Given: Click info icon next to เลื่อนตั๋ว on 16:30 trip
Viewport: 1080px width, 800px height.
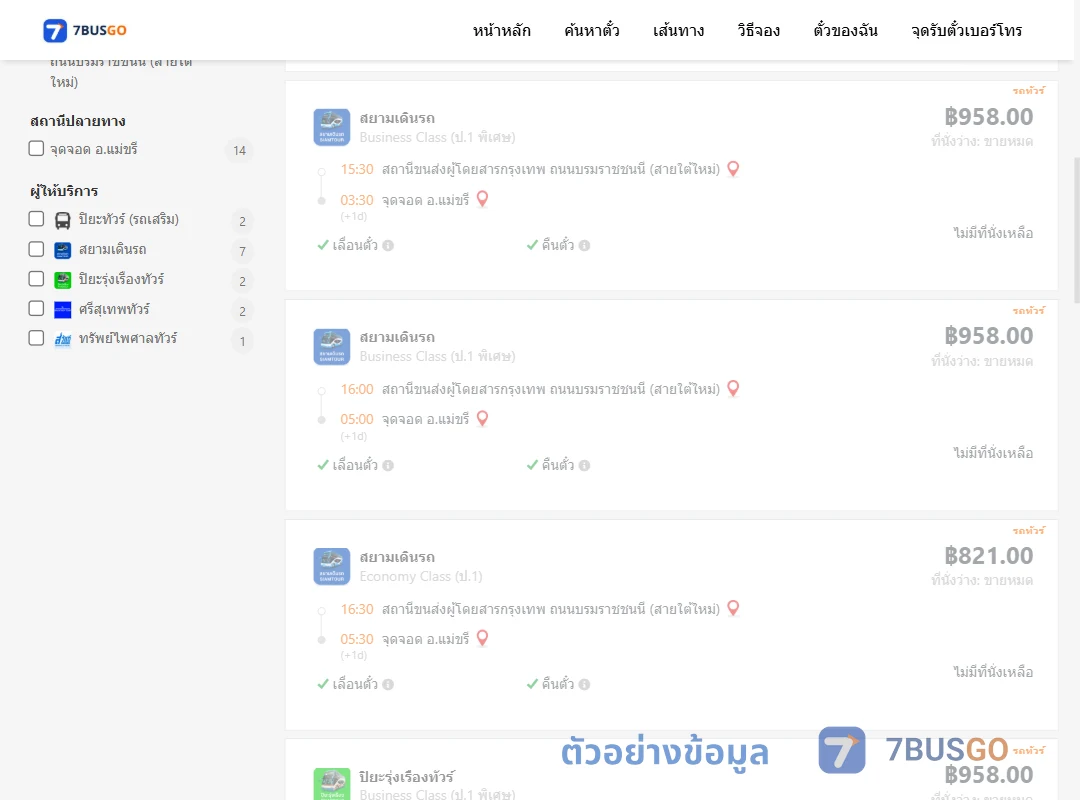Looking at the screenshot, I should (x=388, y=684).
